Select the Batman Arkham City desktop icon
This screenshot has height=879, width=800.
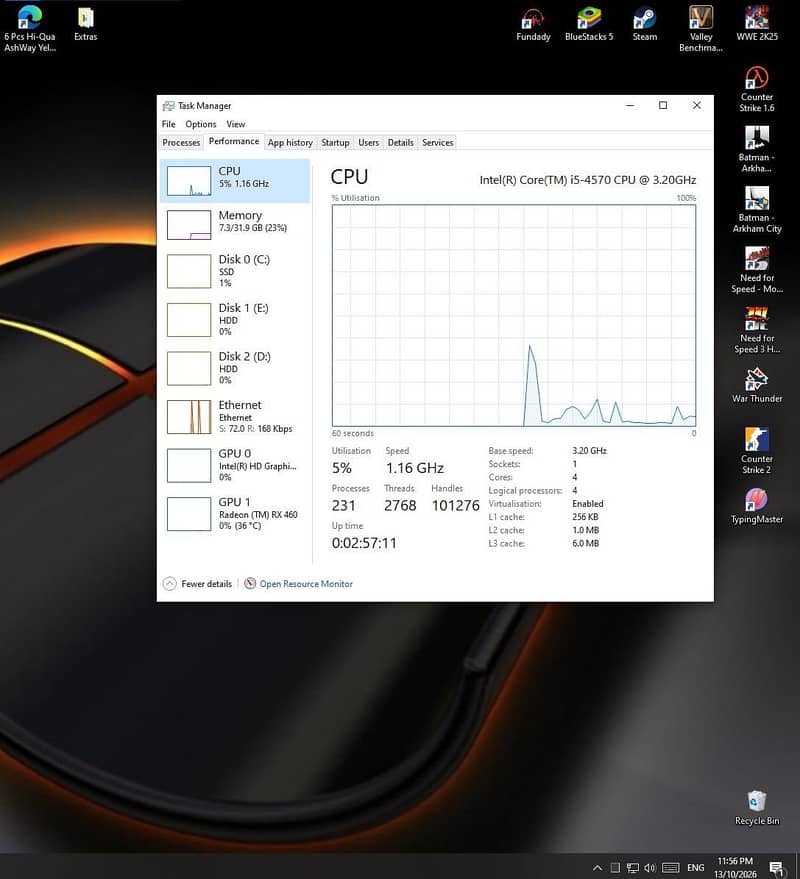757,210
